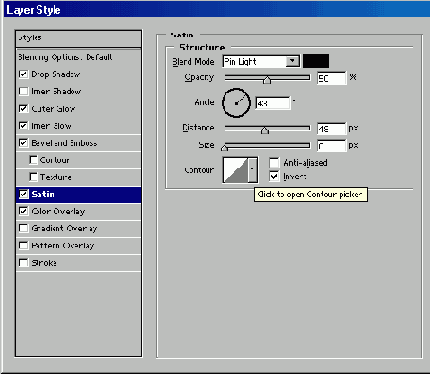This screenshot has width=430, height=374.
Task: Click the Distance slider handle
Action: (265, 130)
